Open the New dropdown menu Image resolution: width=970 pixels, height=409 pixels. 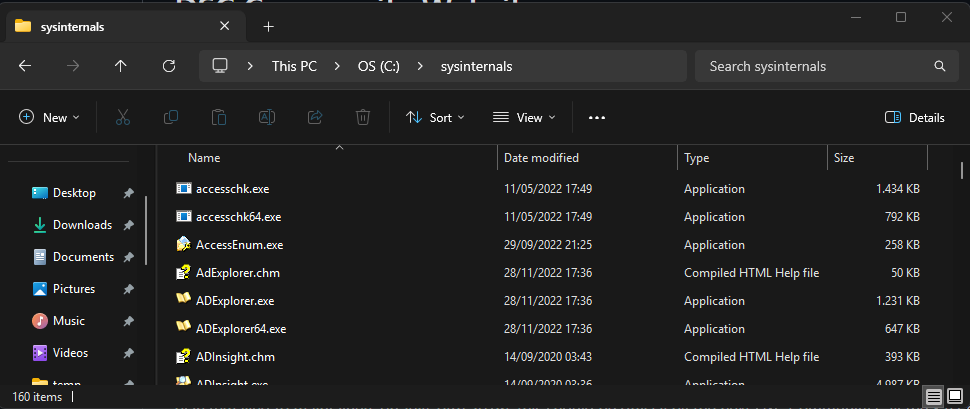tap(49, 118)
